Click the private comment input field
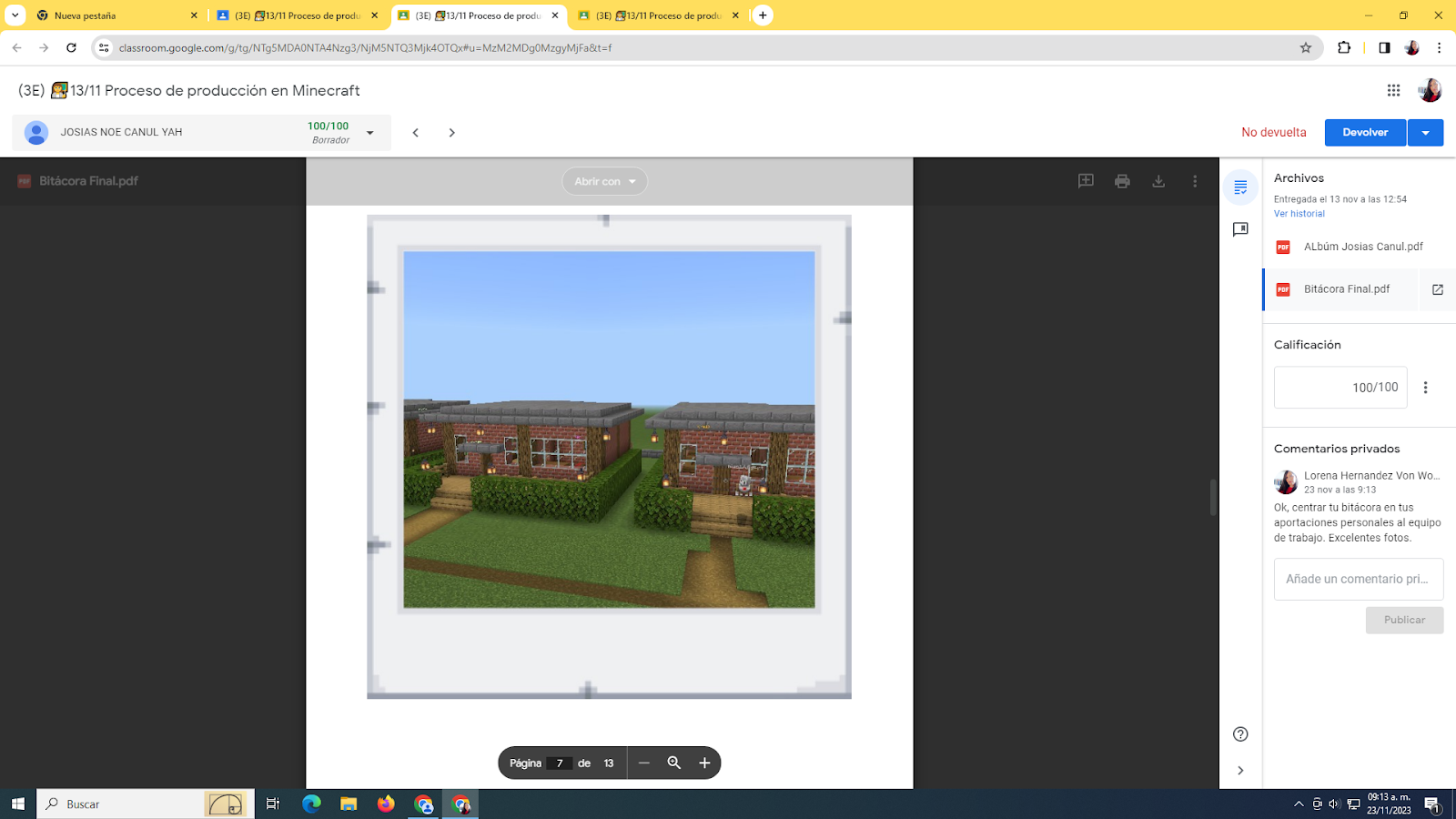Viewport: 1456px width, 819px height. click(x=1359, y=579)
